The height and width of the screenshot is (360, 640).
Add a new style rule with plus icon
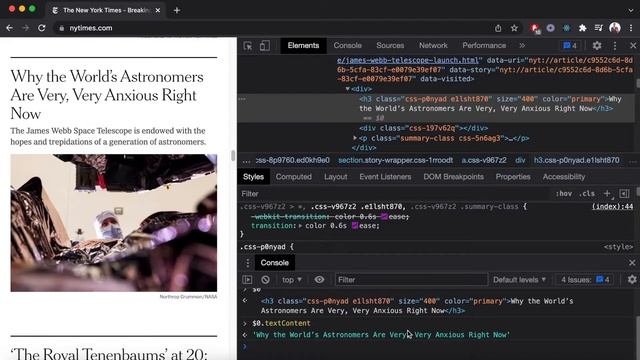coord(607,193)
